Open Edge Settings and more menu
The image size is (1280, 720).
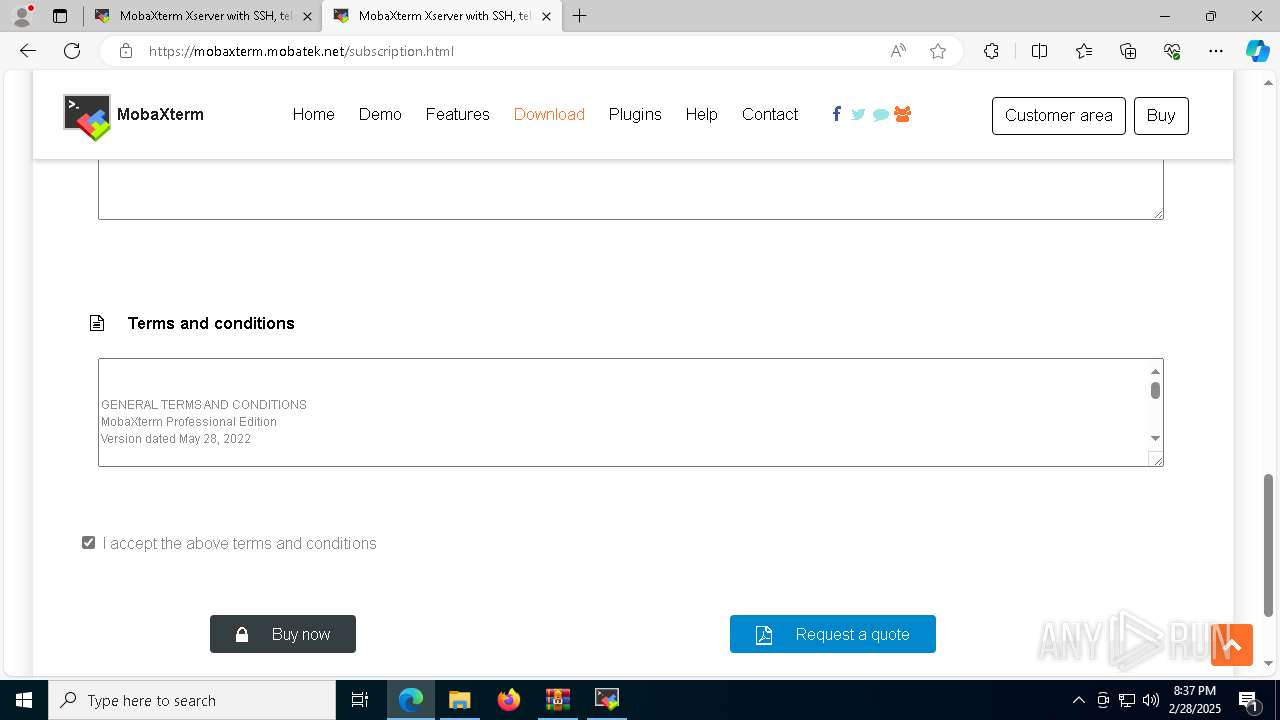[1216, 51]
